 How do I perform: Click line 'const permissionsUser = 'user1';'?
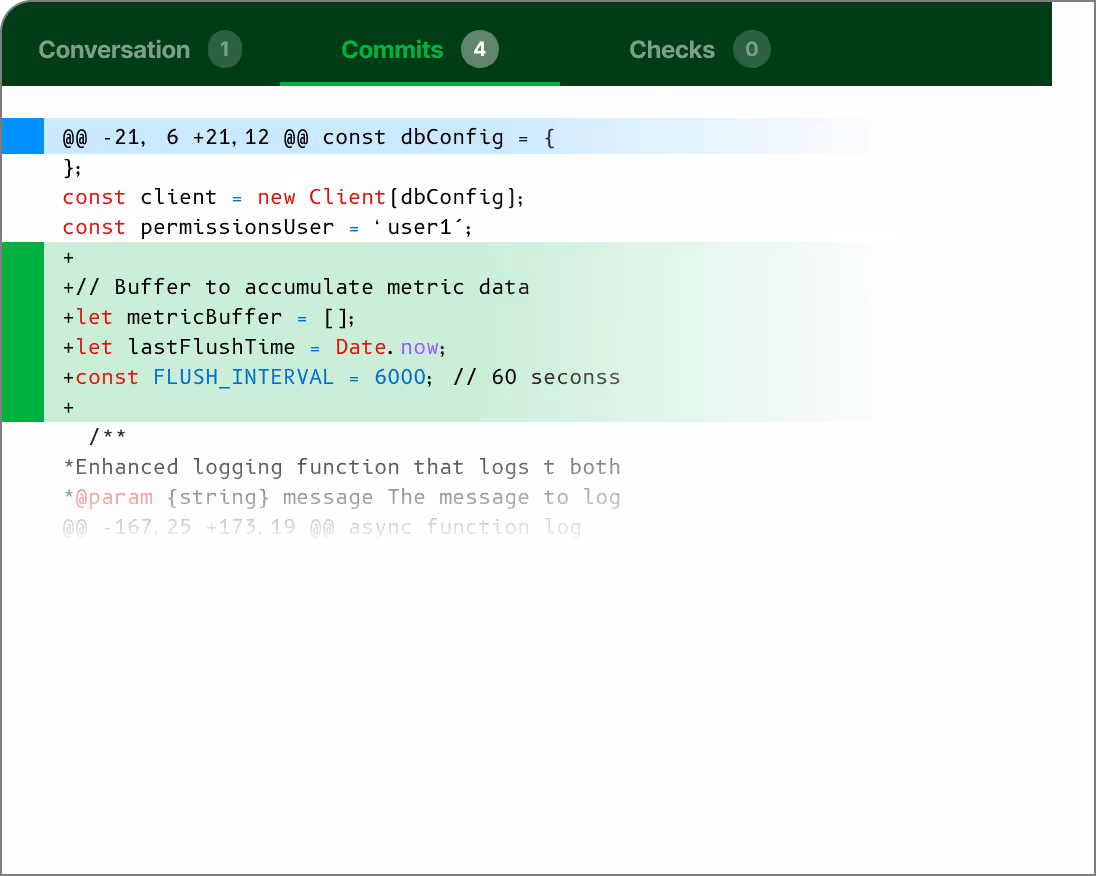tap(267, 227)
